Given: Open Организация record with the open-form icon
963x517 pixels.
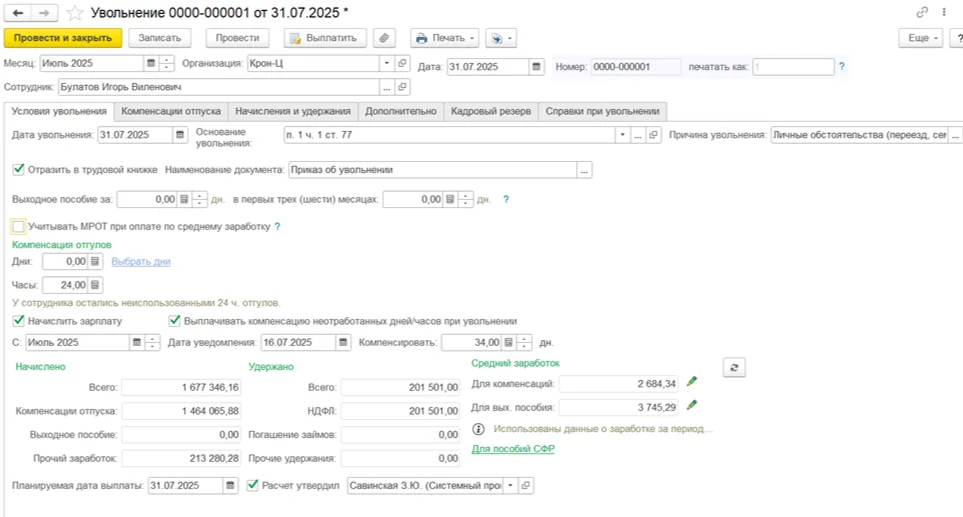Looking at the screenshot, I should click(x=402, y=63).
